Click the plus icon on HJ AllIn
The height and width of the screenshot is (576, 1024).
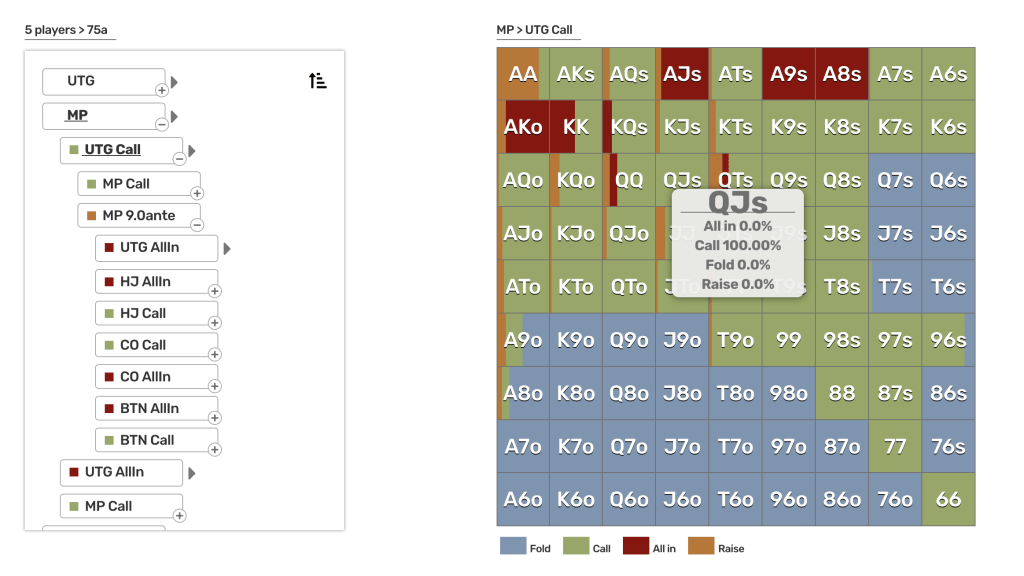click(x=214, y=291)
